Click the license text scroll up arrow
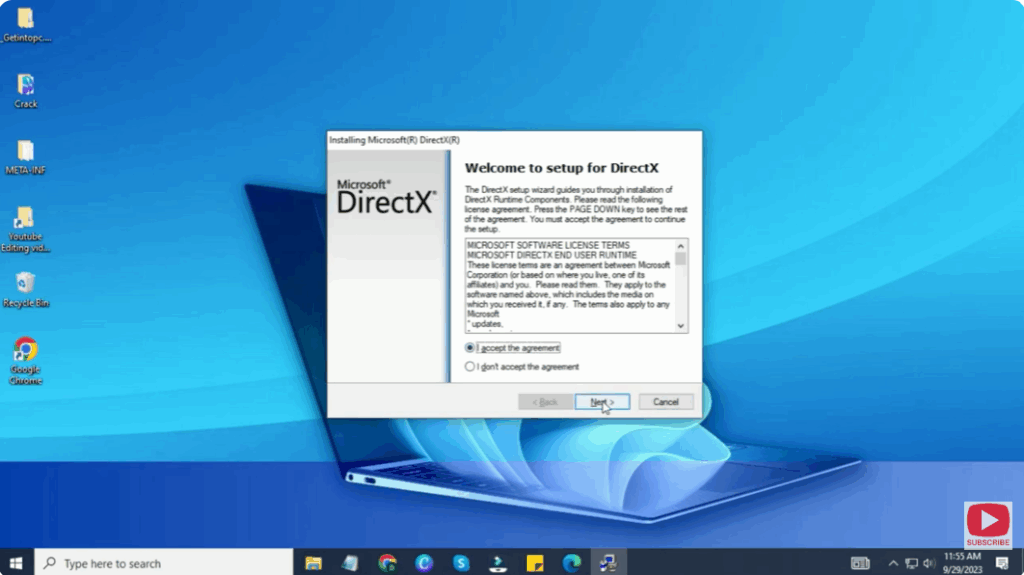The height and width of the screenshot is (575, 1024). 680,246
